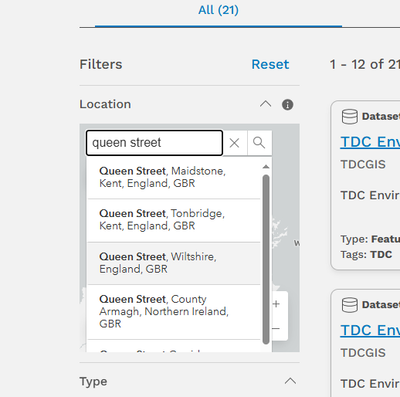Open the Location info icon

pos(288,105)
